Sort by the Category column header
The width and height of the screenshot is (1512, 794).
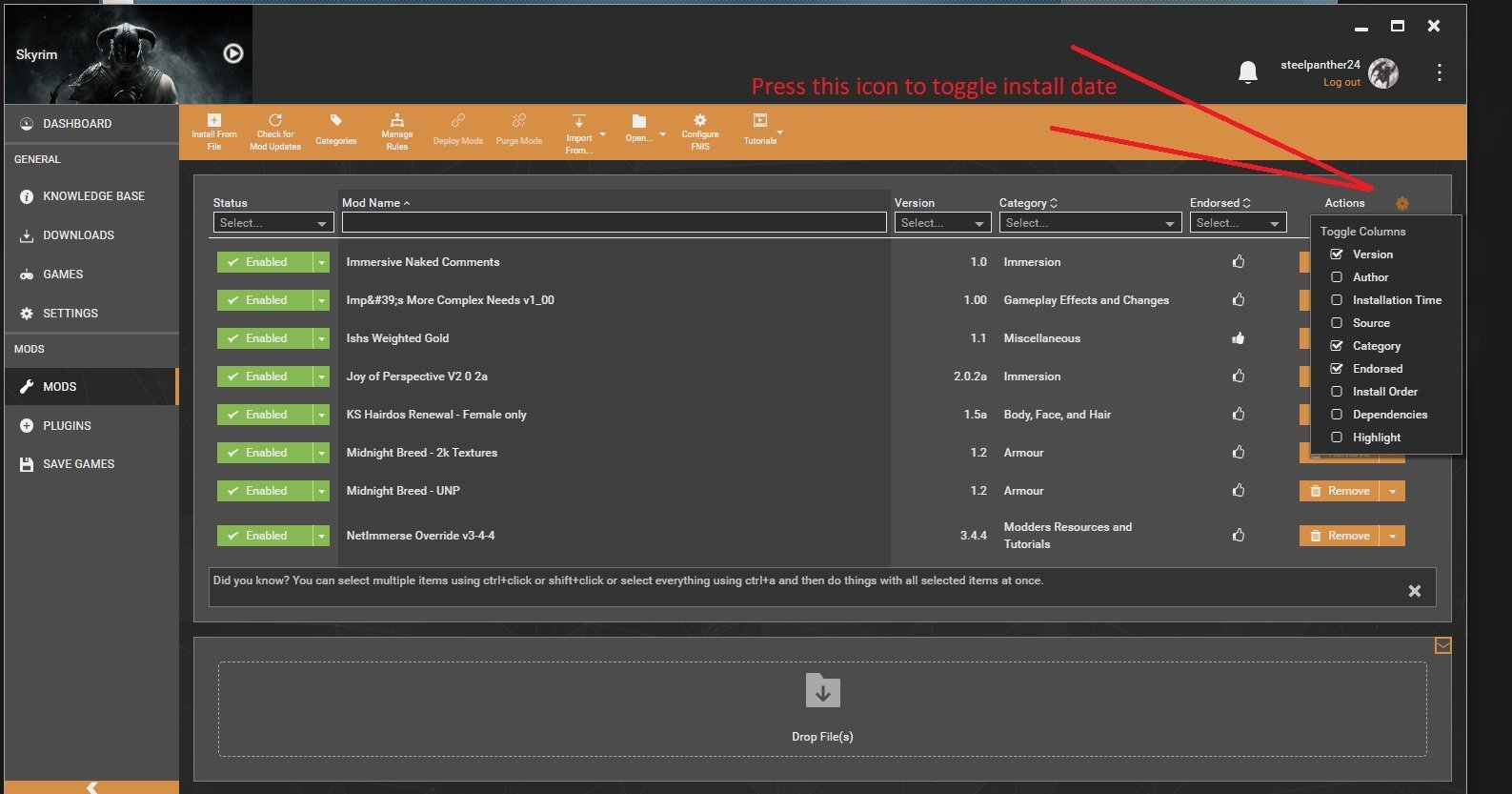[1028, 203]
